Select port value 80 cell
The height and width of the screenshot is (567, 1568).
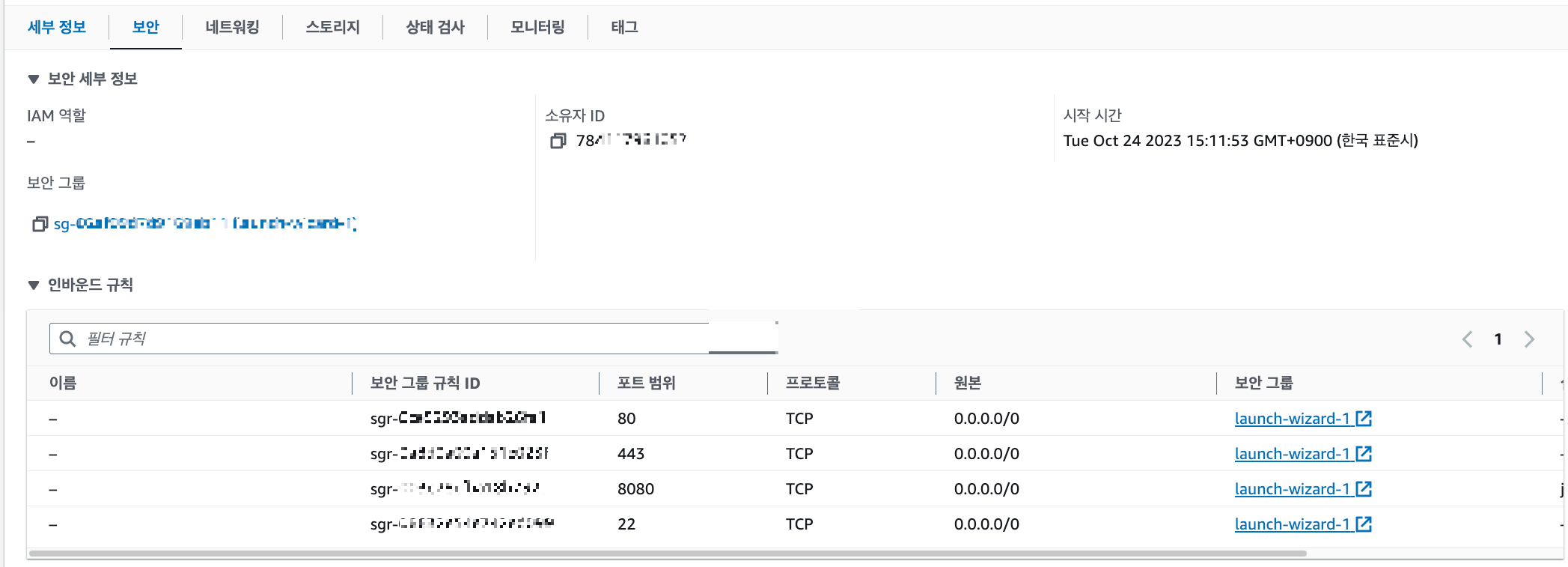pos(626,419)
